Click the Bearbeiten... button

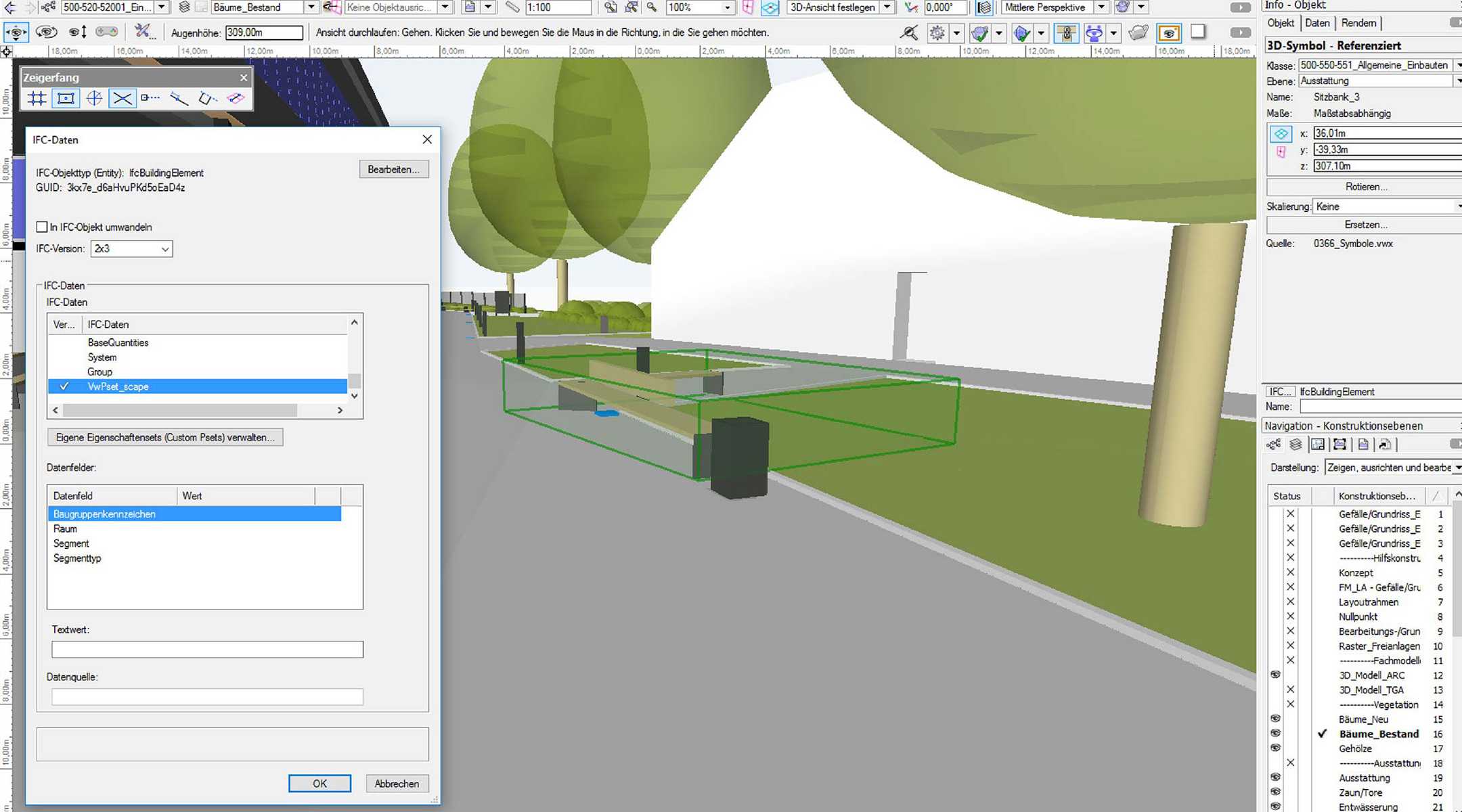point(393,170)
